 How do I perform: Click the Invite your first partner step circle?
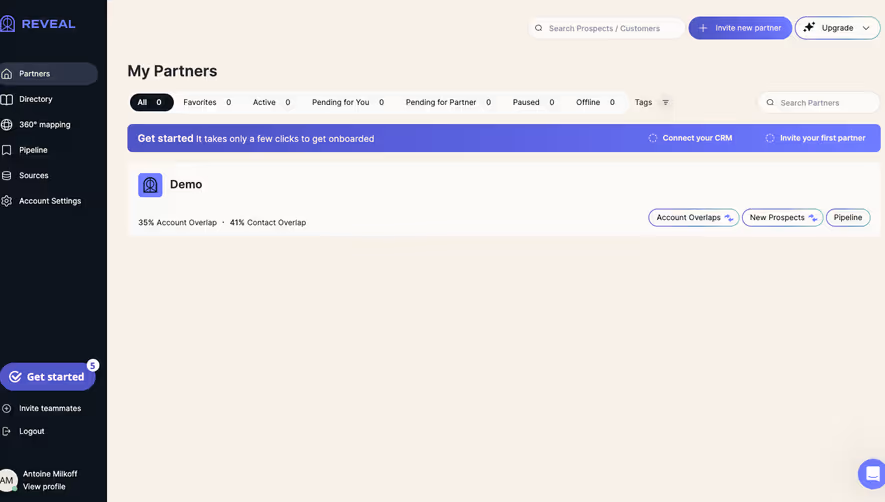(x=770, y=138)
